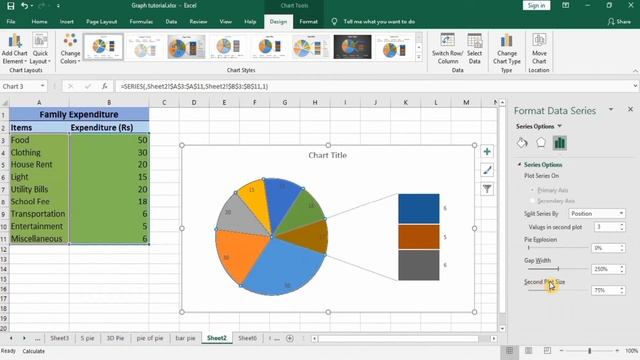Click the new sheet plus icon
Viewport: 640px width, 360px height.
290,338
